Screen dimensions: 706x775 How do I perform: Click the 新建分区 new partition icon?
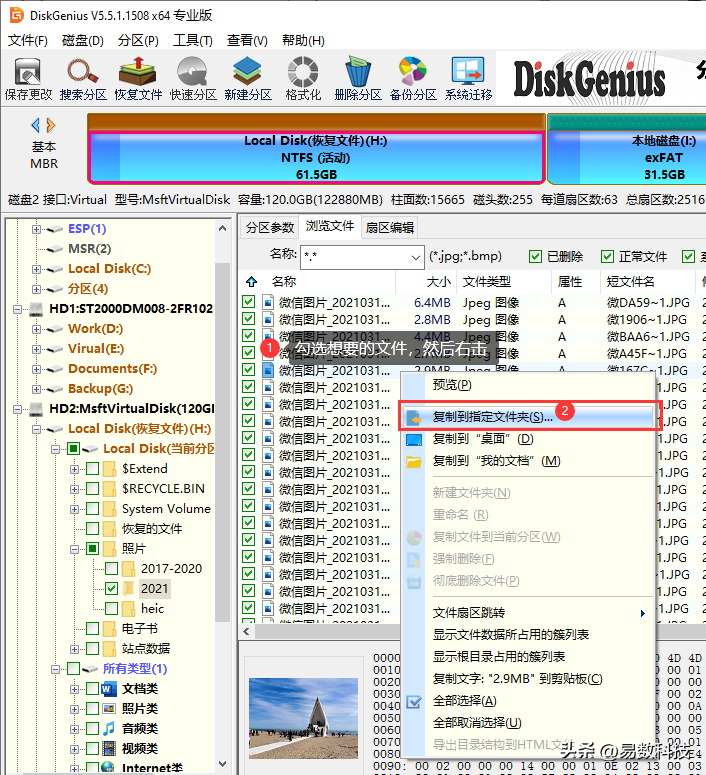[x=248, y=72]
